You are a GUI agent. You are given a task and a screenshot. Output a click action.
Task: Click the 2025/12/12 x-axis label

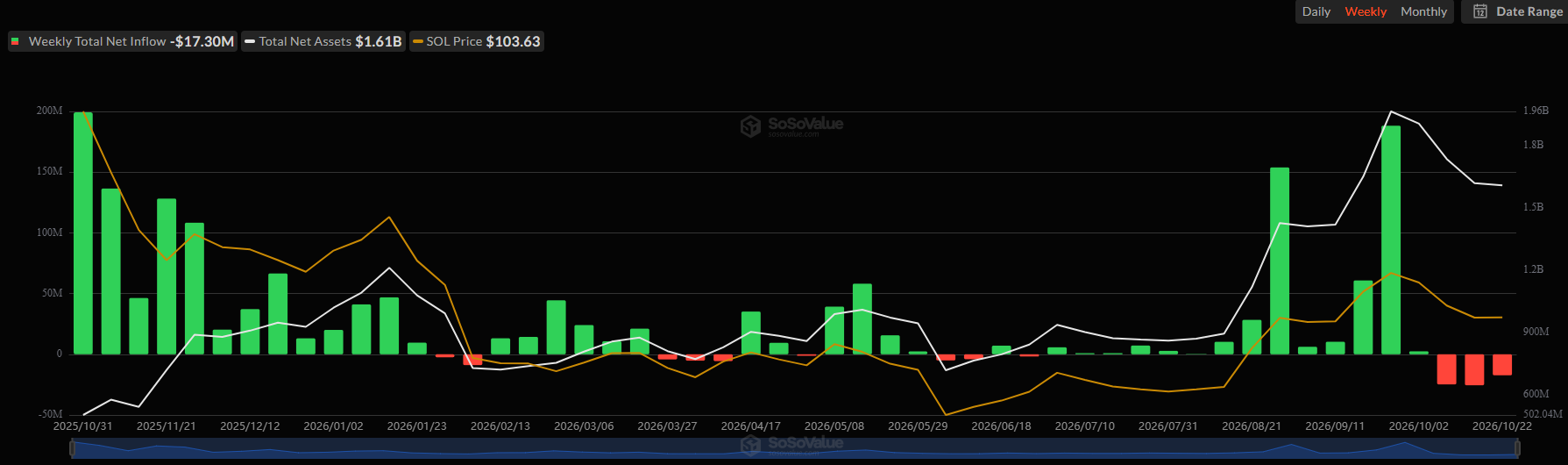[x=250, y=426]
